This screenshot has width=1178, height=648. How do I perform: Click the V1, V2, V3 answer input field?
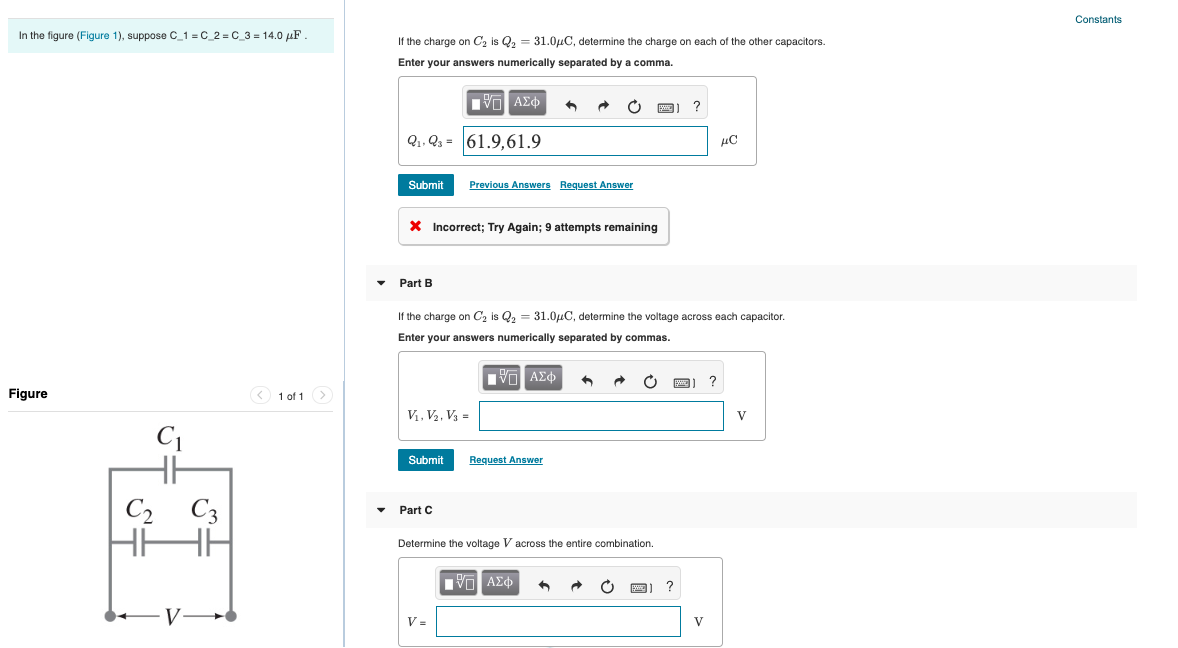601,416
